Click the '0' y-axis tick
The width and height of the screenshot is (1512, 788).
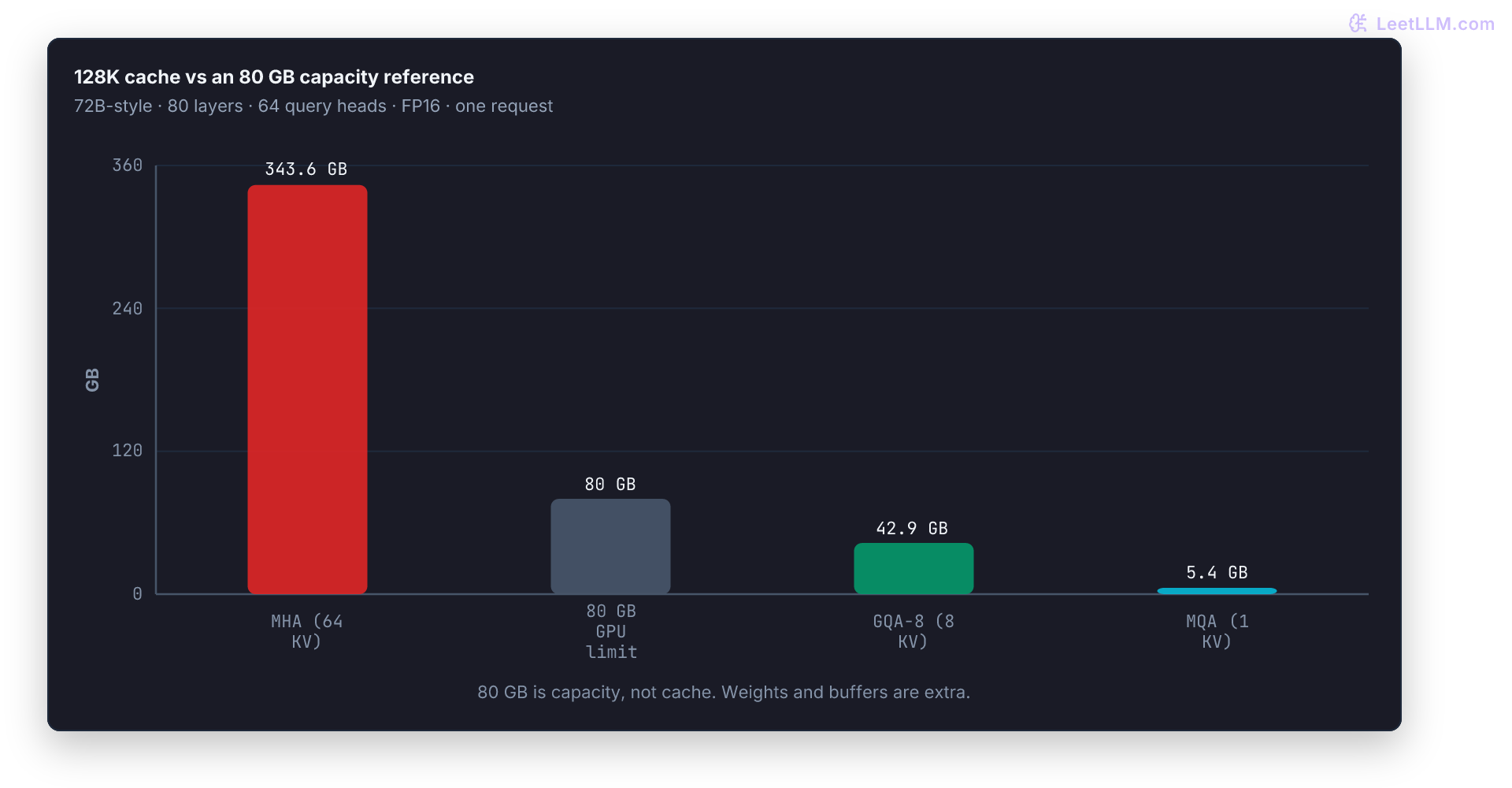tap(138, 594)
